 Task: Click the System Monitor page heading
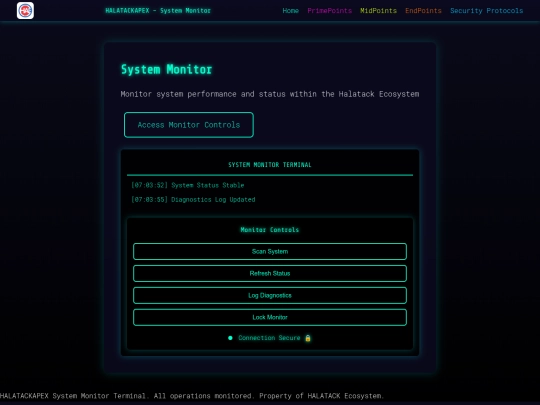pyautogui.click(x=166, y=69)
